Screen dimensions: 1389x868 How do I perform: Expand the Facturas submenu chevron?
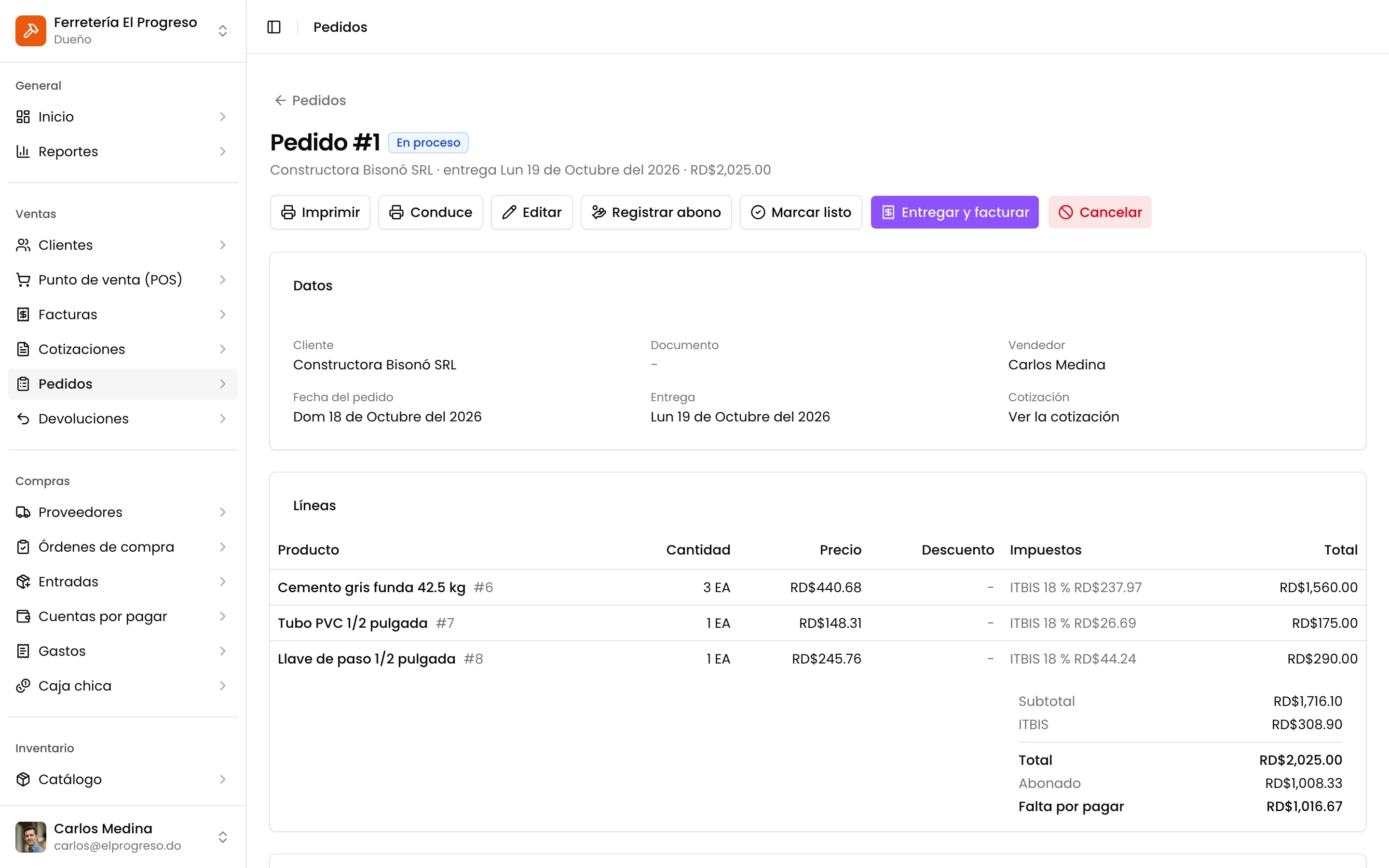[223, 314]
